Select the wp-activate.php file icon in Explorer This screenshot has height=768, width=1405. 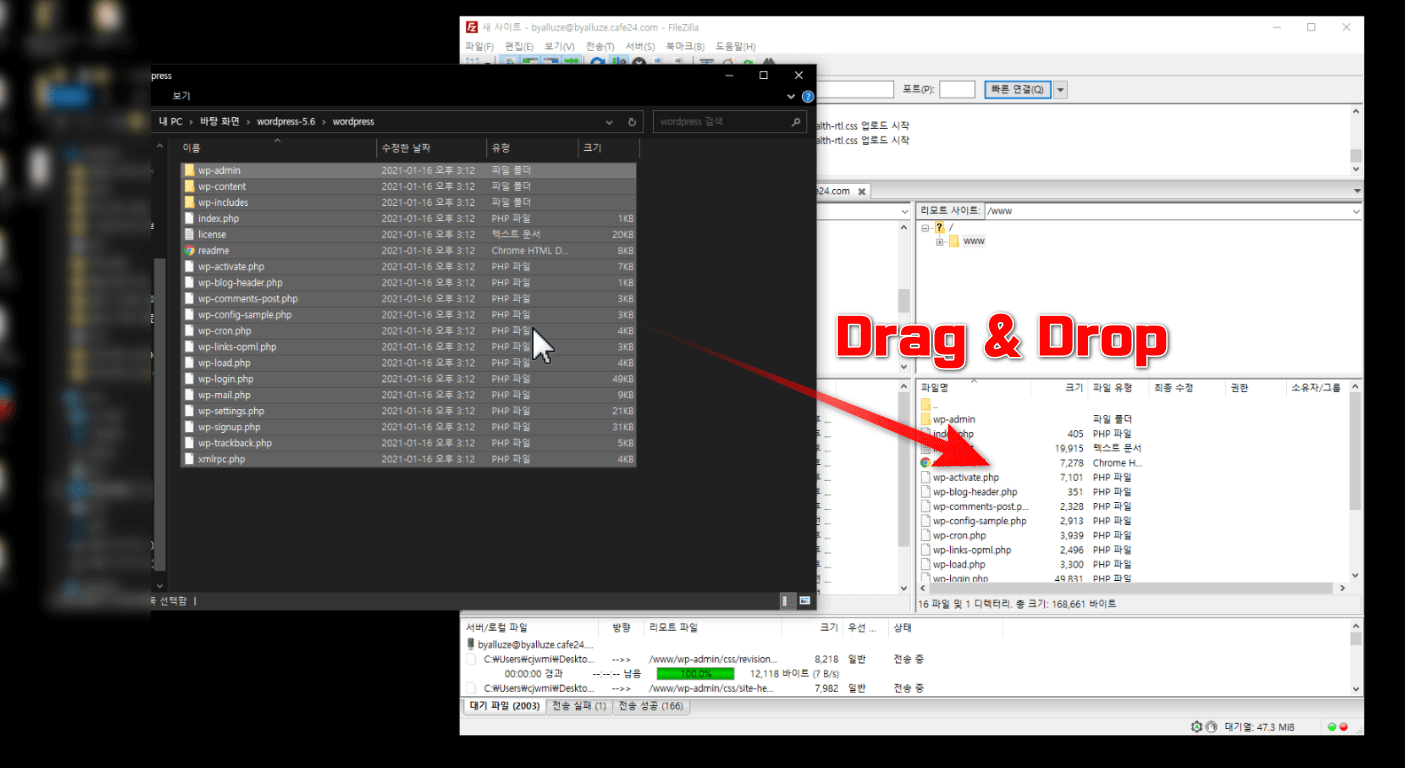coord(189,266)
